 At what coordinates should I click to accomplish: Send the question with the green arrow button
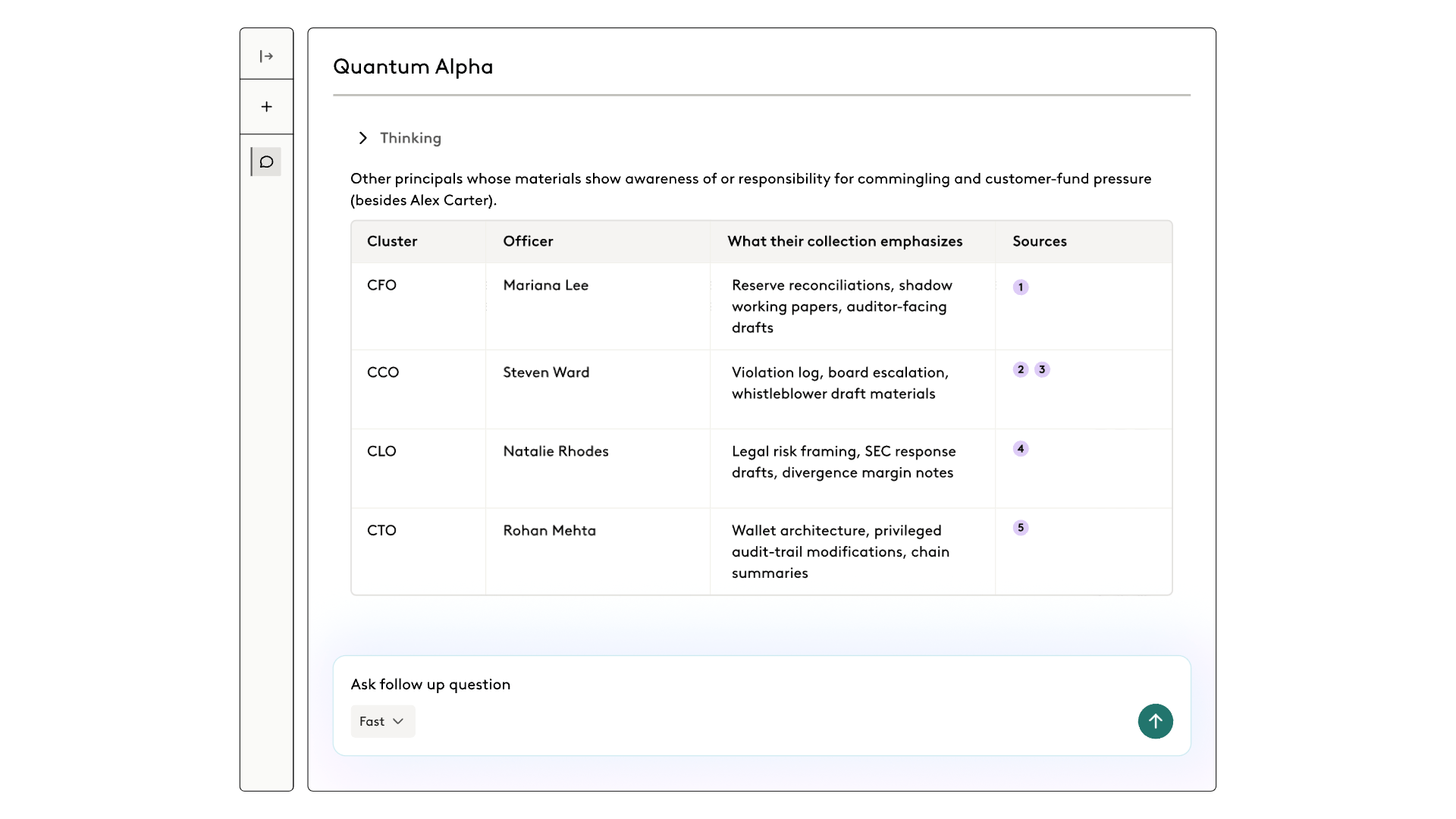1155,721
